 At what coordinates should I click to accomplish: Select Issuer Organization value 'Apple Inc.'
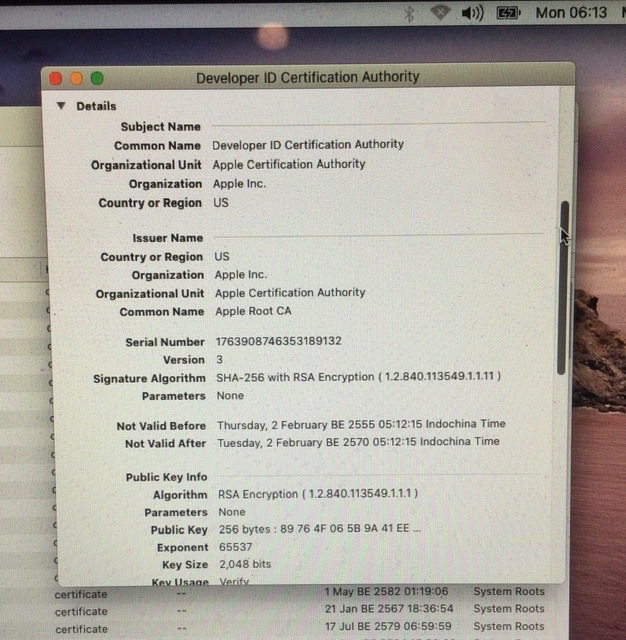(241, 275)
